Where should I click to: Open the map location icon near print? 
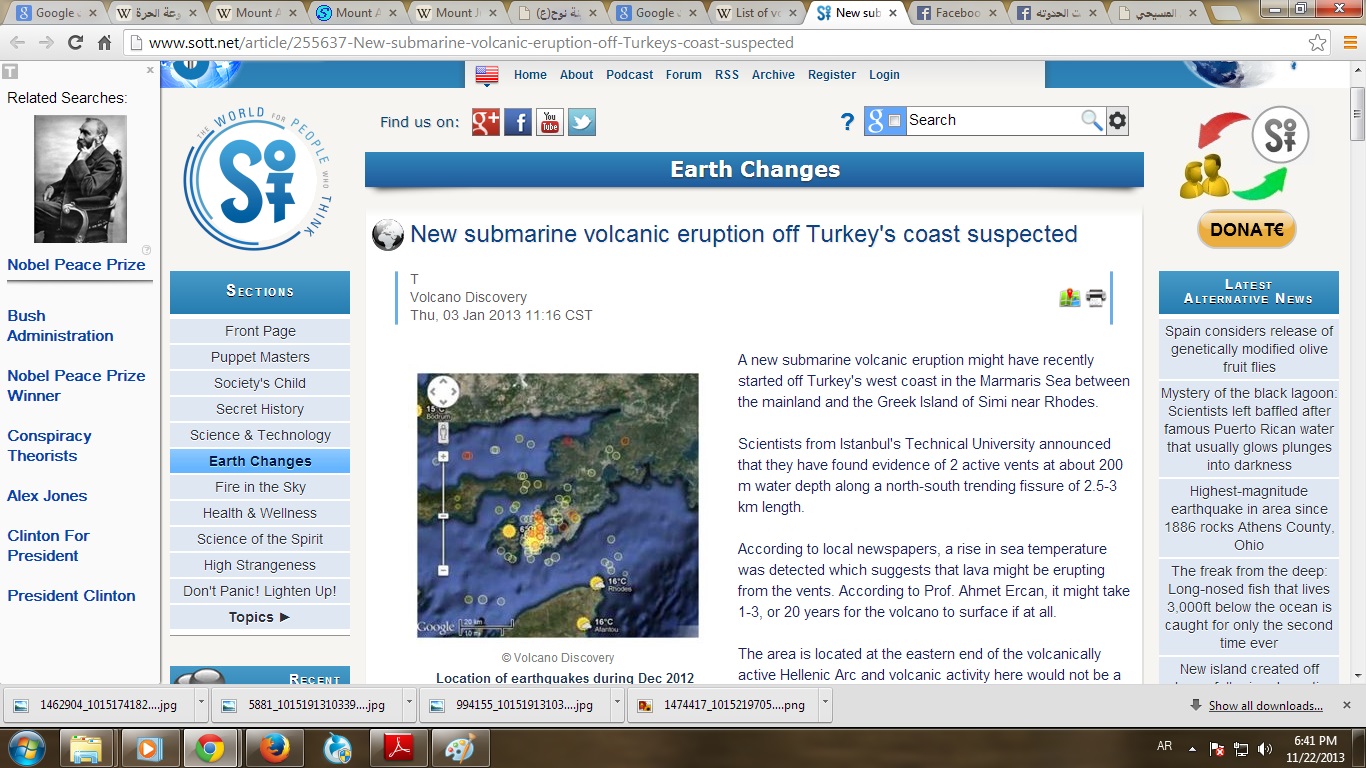(1070, 297)
